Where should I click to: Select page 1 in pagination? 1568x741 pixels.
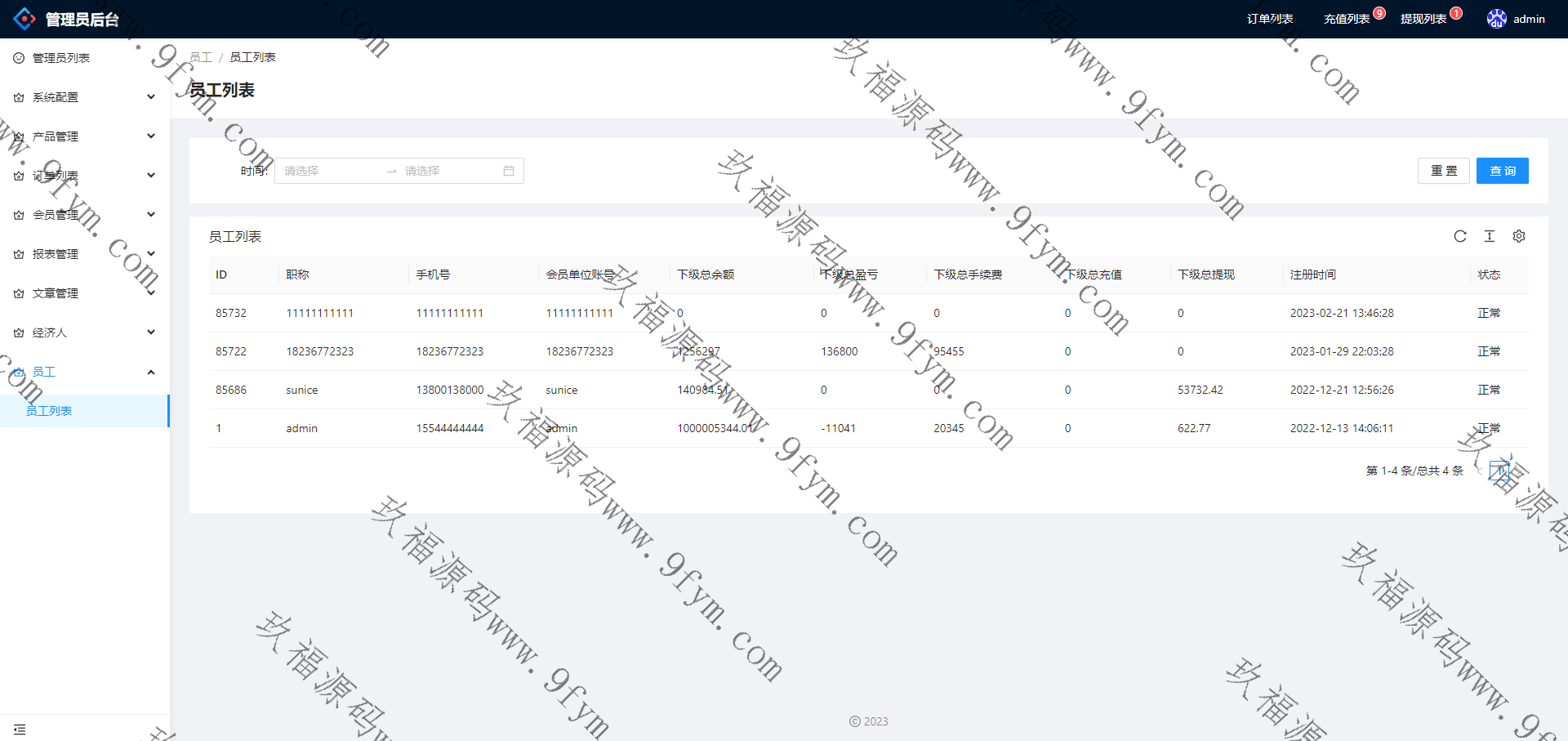click(x=1499, y=471)
